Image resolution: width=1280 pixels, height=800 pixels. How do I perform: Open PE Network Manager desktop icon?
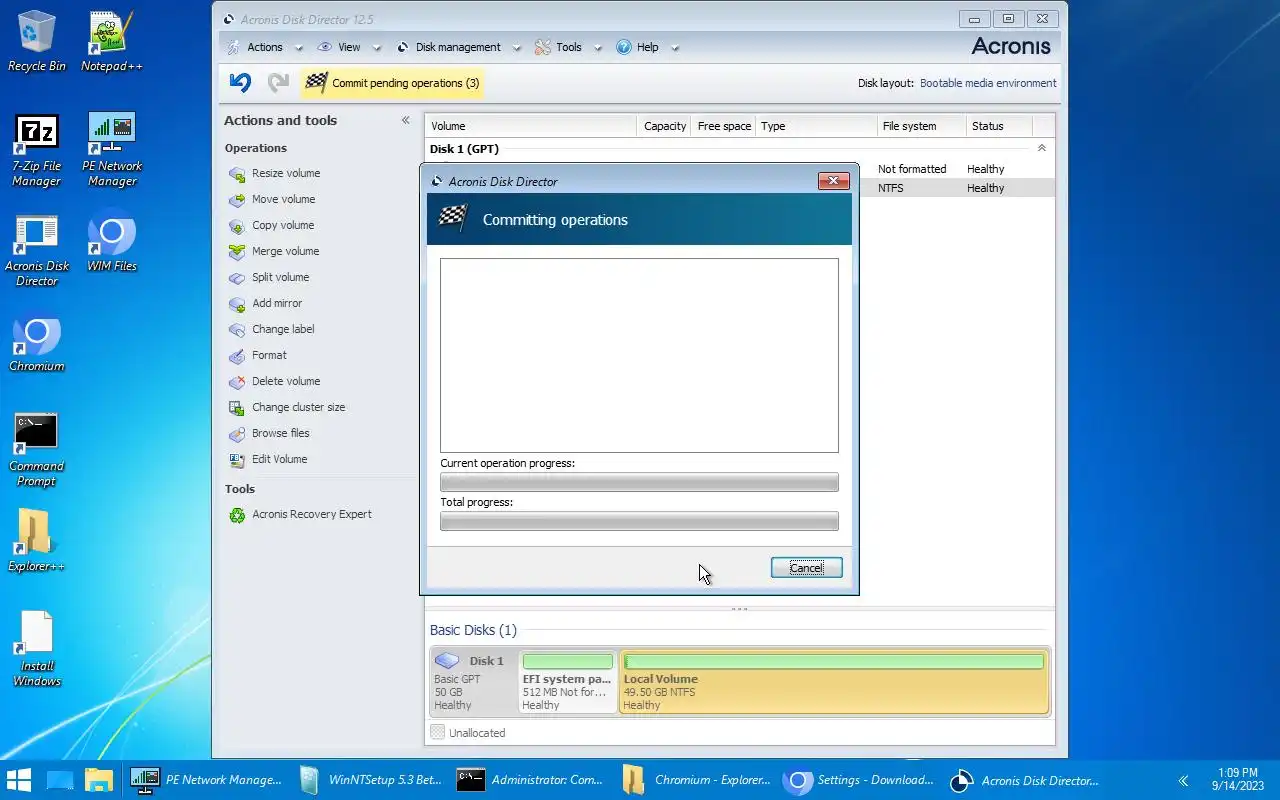click(x=112, y=149)
